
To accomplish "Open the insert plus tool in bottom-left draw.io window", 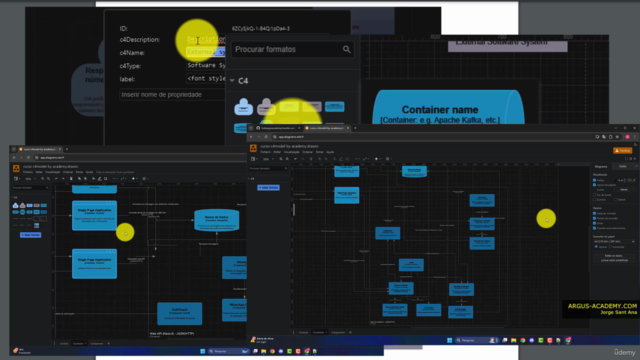I will coord(134,179).
